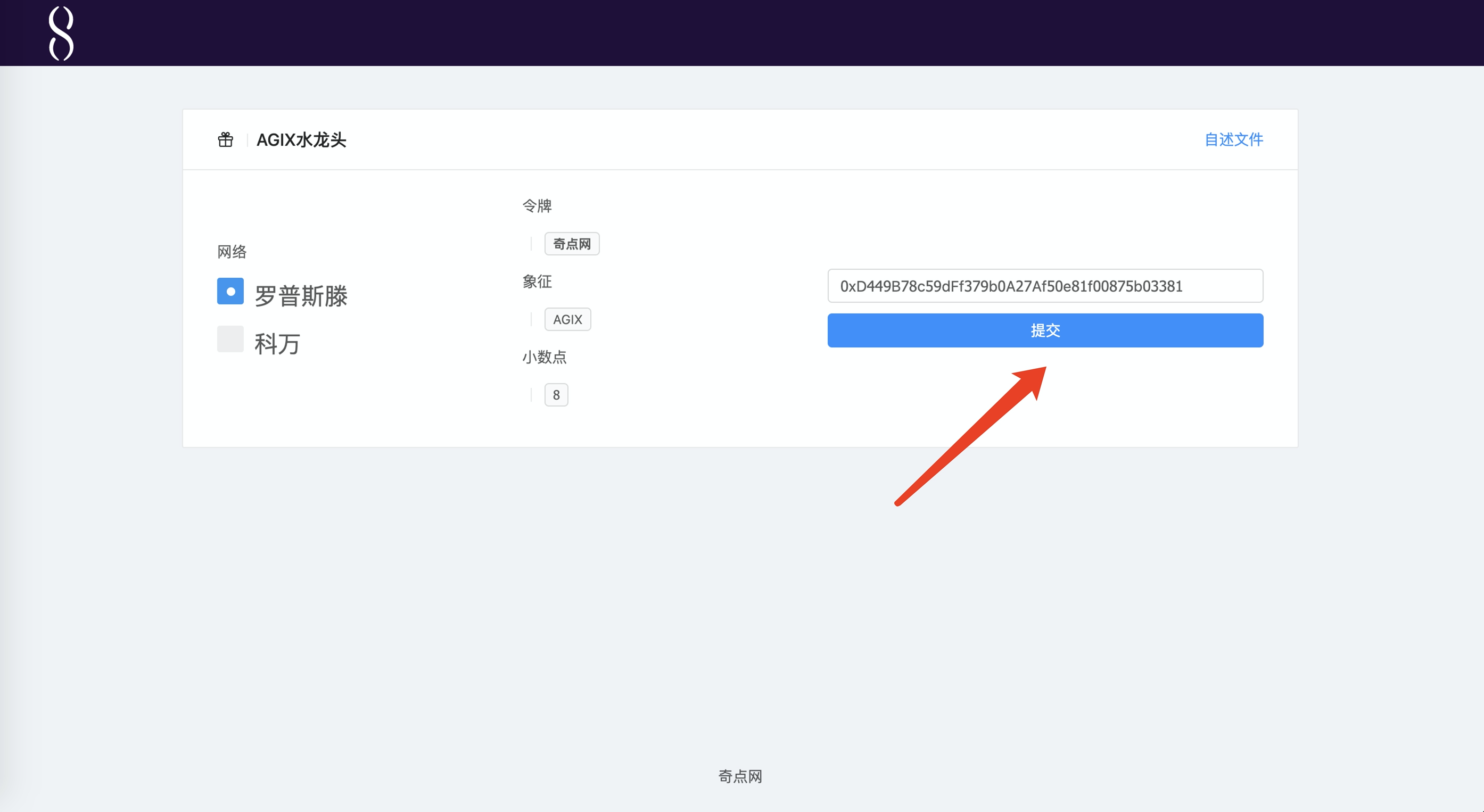
Task: Click the 科万 label text
Action: pos(277,344)
